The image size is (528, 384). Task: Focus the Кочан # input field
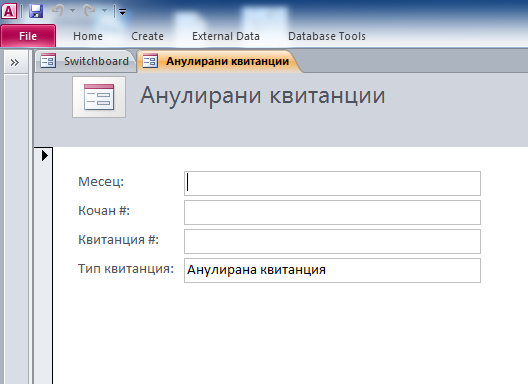pyautogui.click(x=332, y=213)
